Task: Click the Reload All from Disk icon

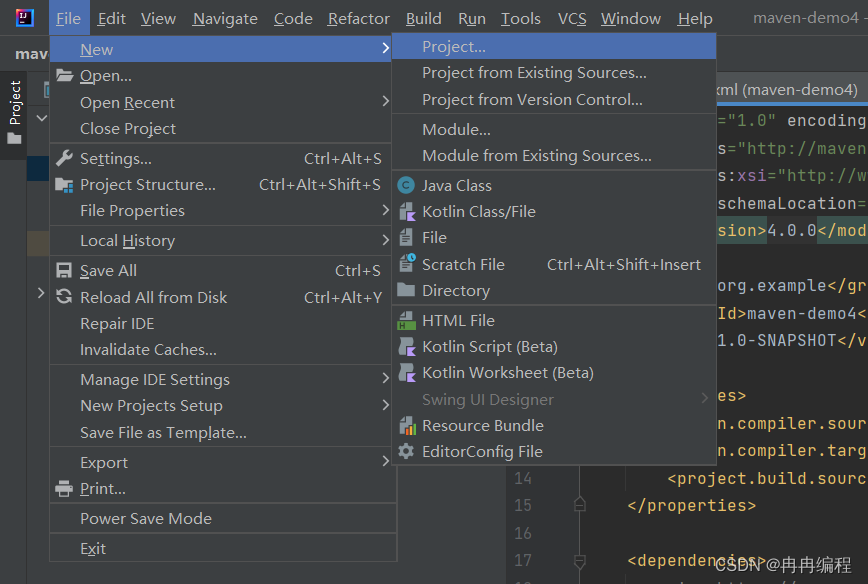Action: (64, 297)
